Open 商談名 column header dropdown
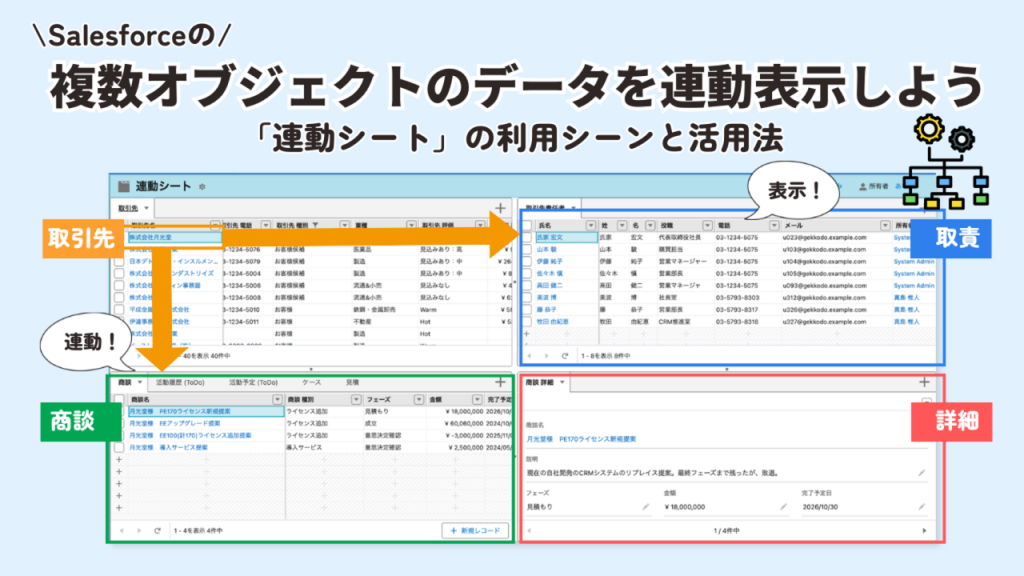 277,399
